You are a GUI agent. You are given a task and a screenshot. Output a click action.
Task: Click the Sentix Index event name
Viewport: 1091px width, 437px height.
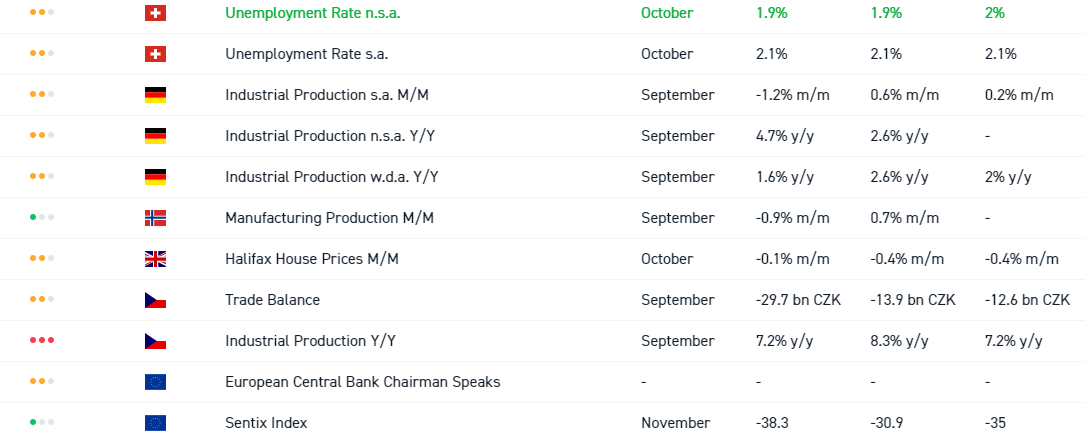[x=266, y=423]
